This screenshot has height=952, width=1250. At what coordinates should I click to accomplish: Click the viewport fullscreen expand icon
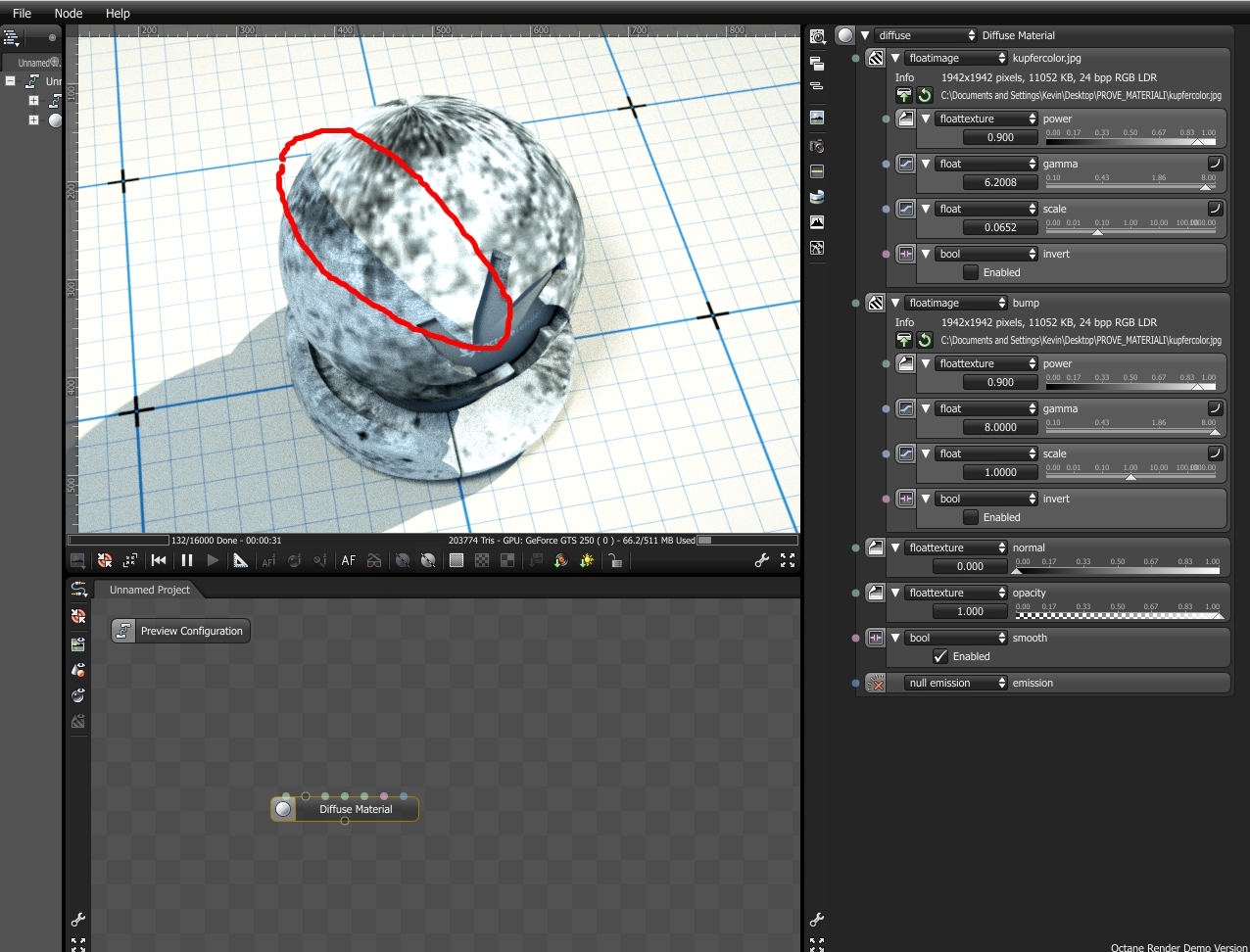tap(788, 560)
